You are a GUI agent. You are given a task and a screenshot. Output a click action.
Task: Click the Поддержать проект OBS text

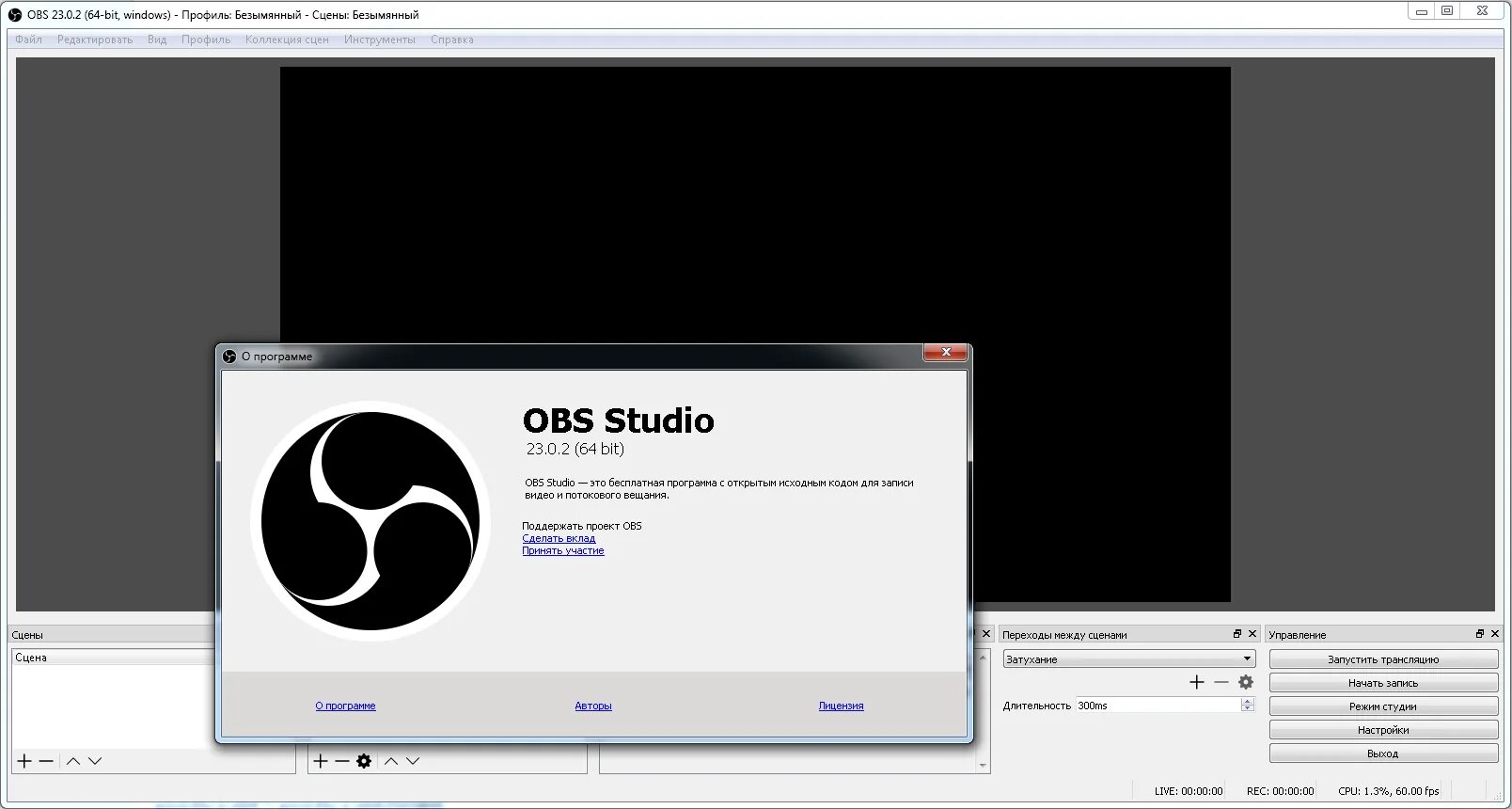click(x=582, y=526)
